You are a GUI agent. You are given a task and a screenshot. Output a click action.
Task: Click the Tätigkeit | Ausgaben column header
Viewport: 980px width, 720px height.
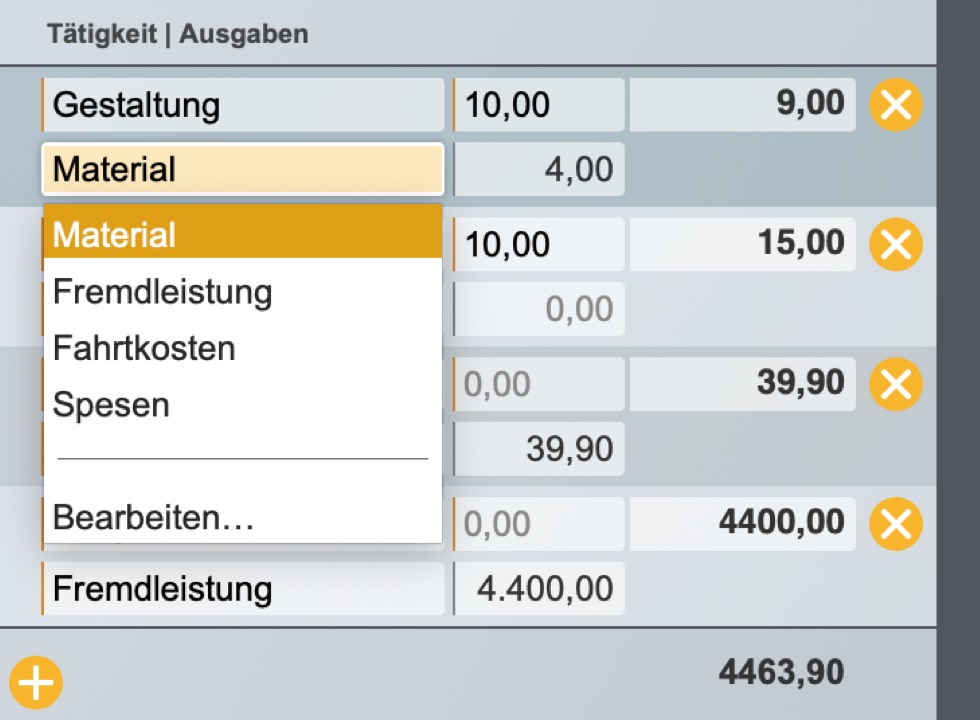coord(178,35)
